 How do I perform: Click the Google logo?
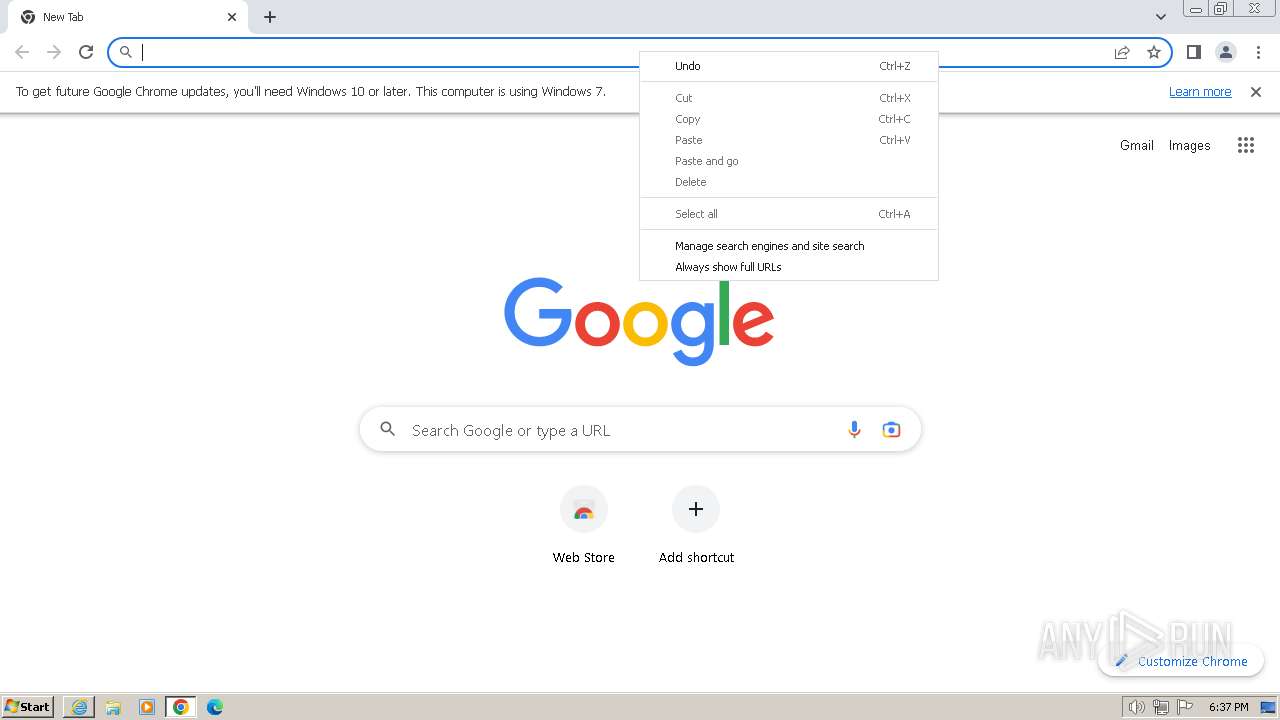point(639,321)
